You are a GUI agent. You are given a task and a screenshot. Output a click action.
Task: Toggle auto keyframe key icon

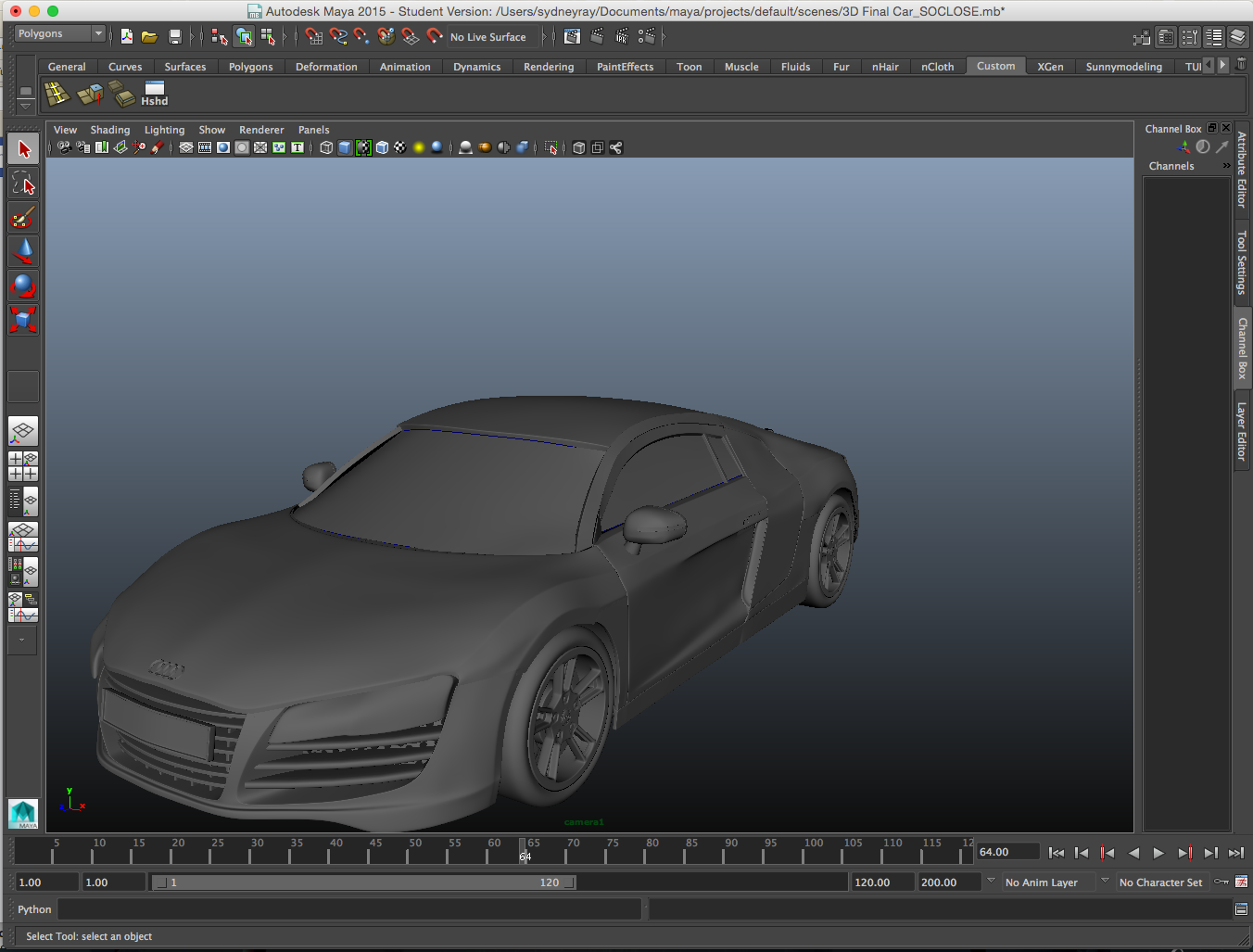coord(1221,882)
